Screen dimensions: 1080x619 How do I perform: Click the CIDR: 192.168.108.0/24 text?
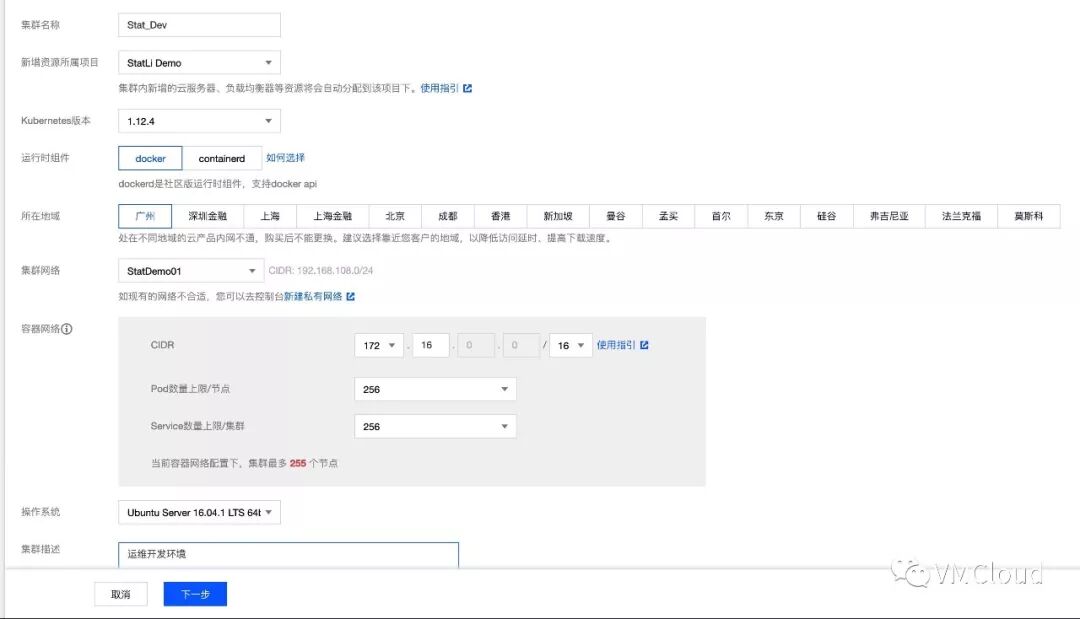coord(320,271)
